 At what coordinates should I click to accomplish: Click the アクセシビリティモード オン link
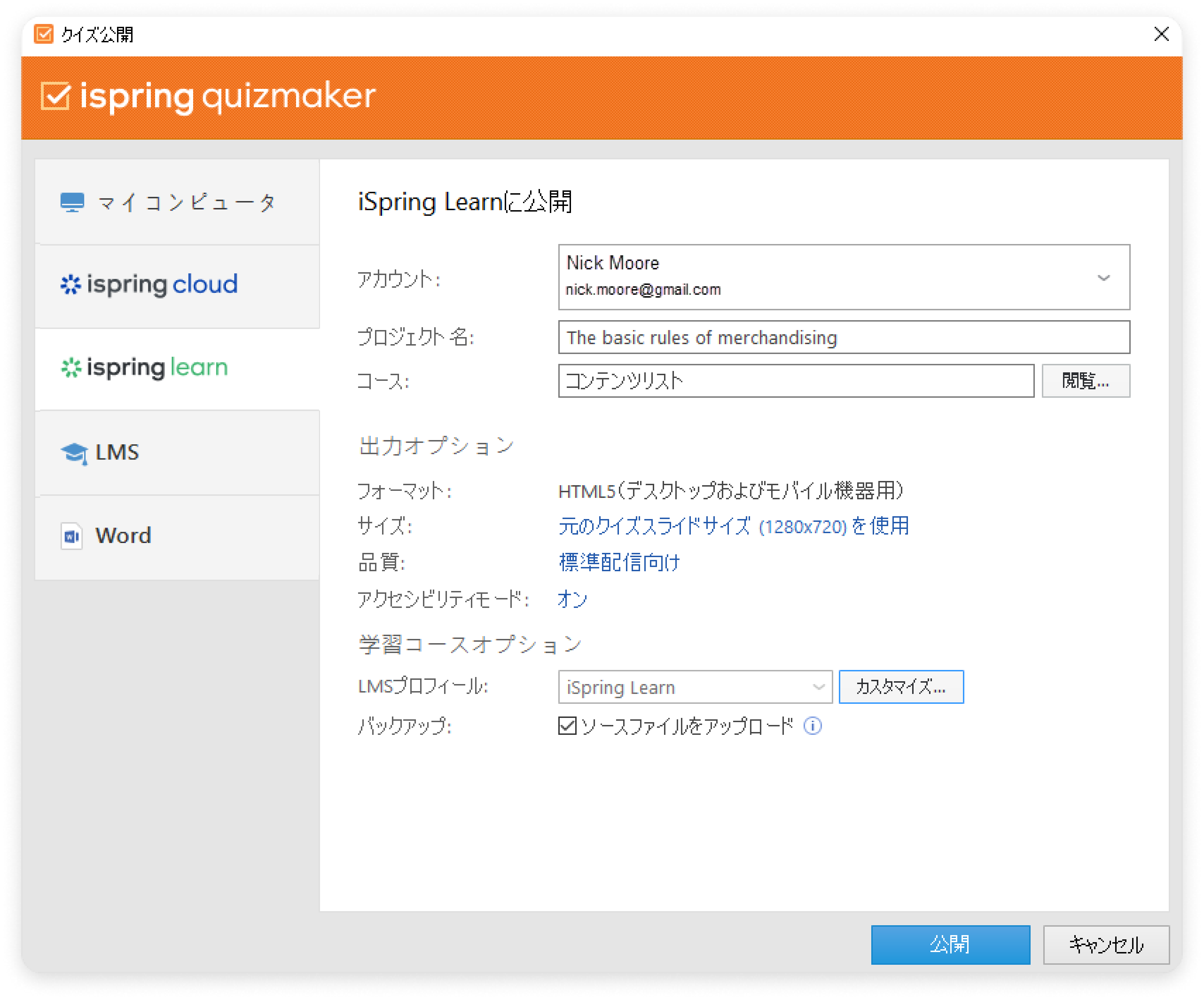pos(573,599)
